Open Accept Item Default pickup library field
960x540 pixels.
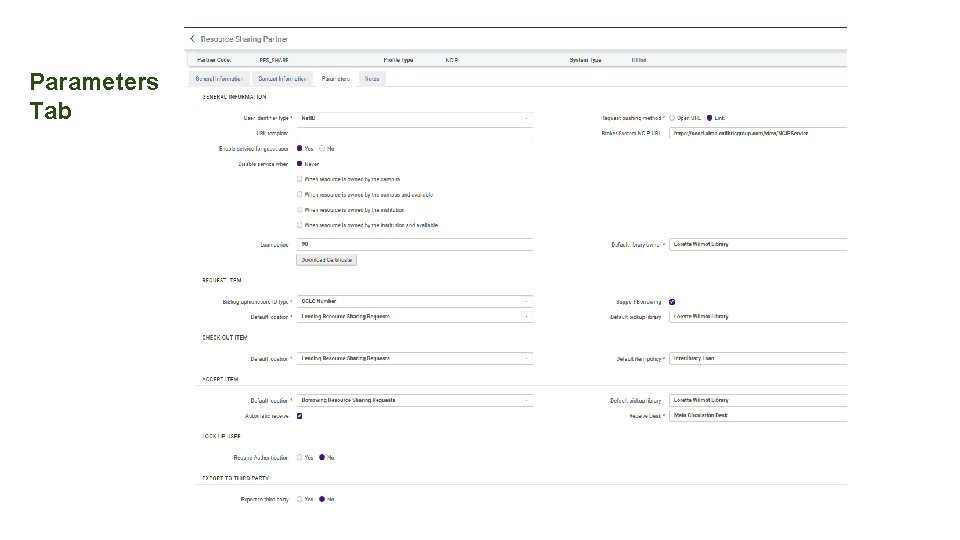[x=758, y=400]
